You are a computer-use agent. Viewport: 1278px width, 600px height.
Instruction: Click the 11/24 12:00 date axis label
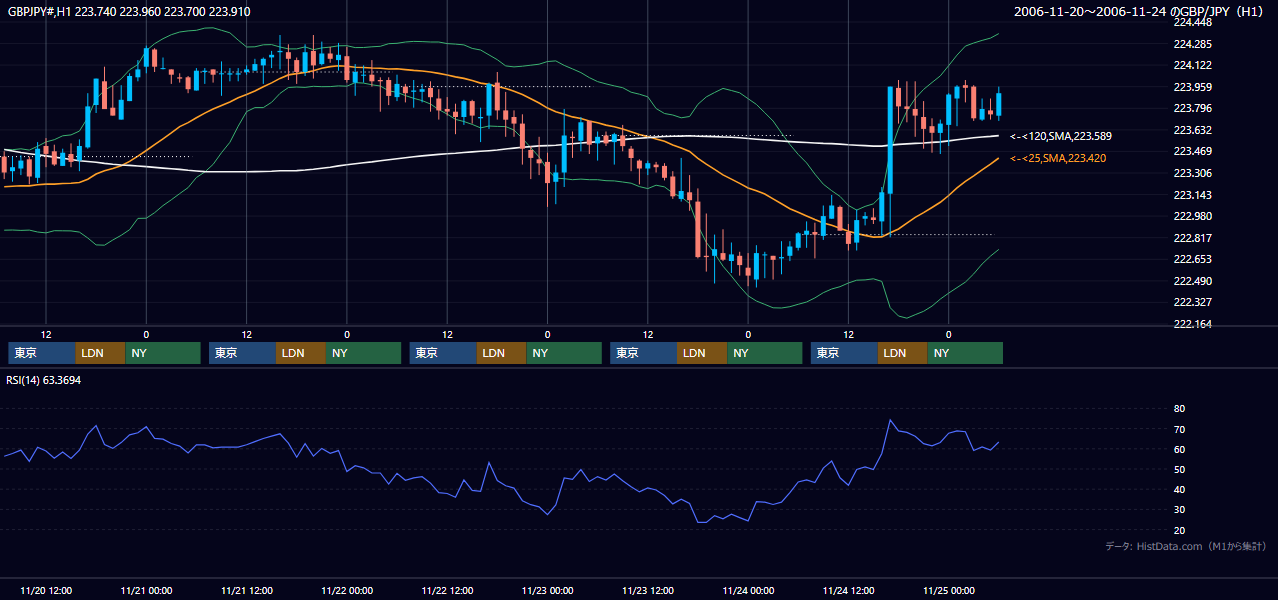[848, 590]
